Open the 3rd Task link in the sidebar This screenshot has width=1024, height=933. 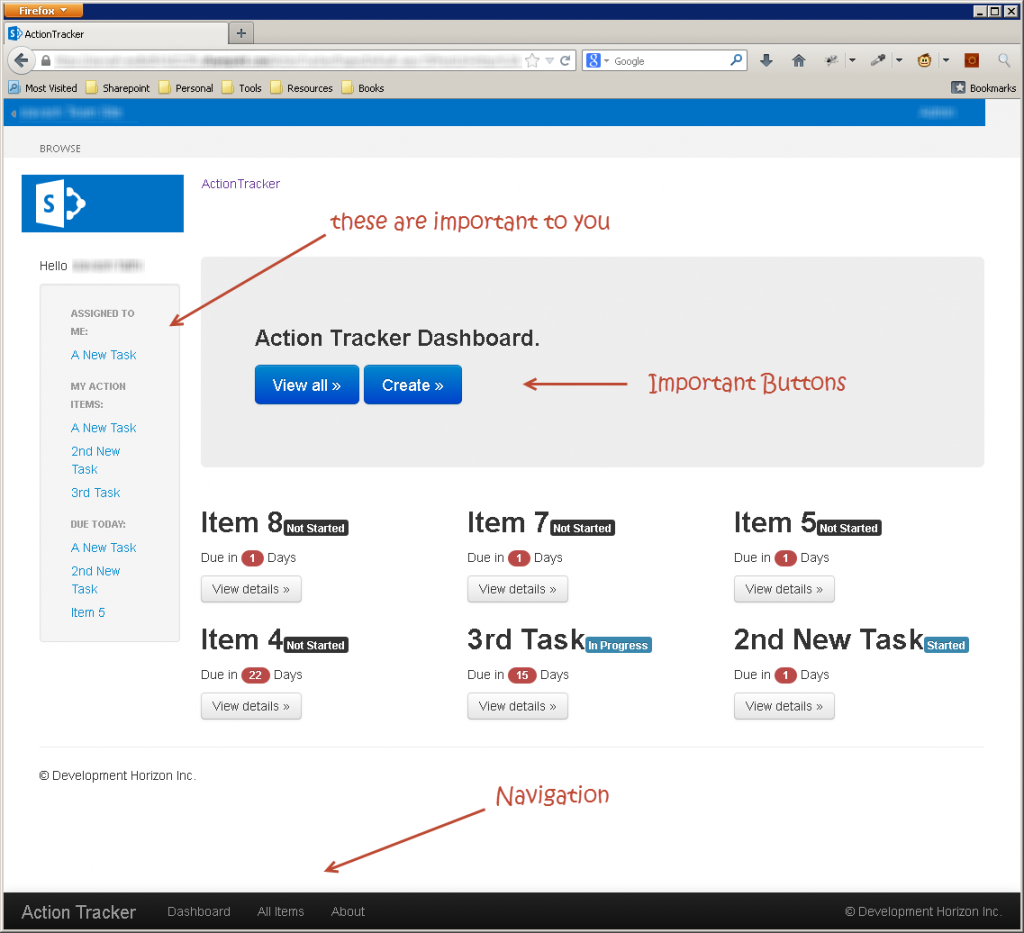click(95, 492)
